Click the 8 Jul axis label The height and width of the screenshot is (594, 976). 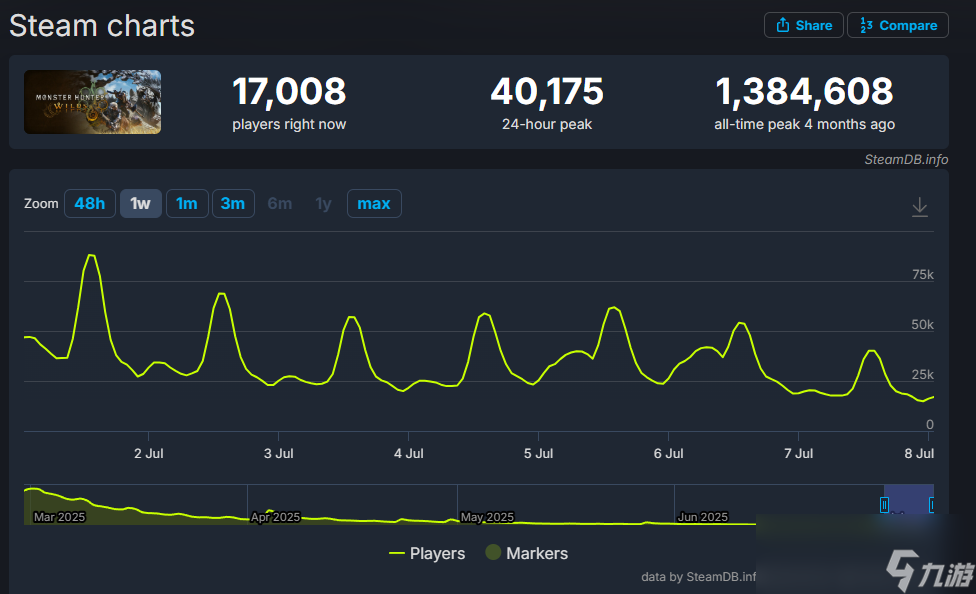pyautogui.click(x=919, y=453)
